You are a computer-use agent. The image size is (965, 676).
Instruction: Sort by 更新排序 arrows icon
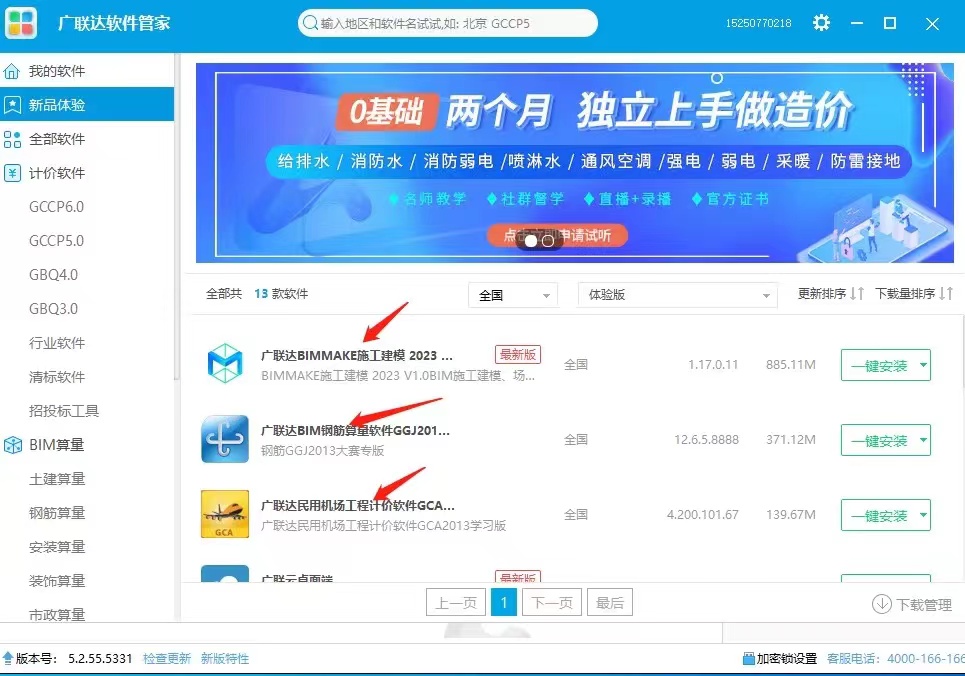click(857, 294)
